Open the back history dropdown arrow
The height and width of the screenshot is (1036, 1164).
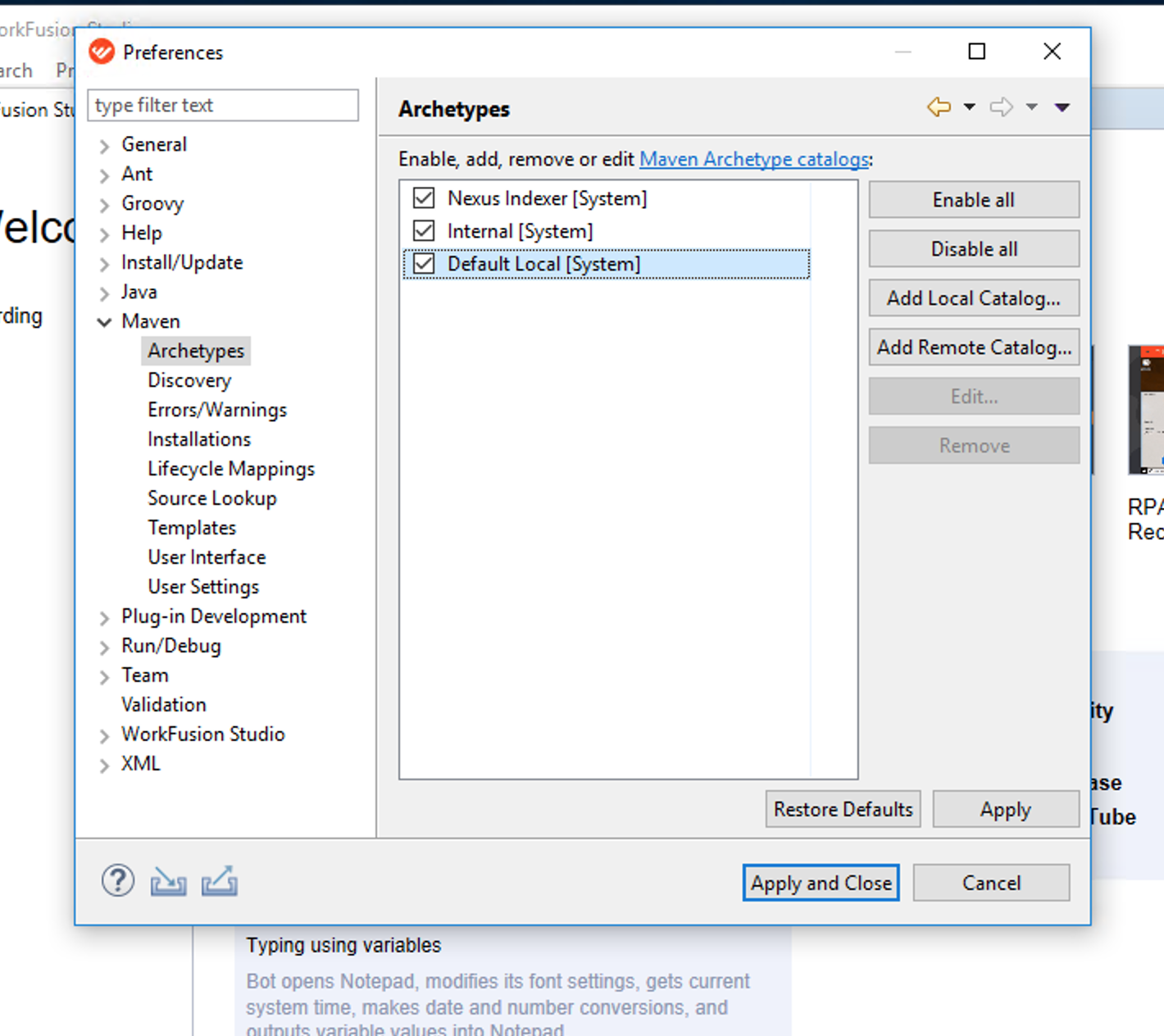tap(969, 107)
